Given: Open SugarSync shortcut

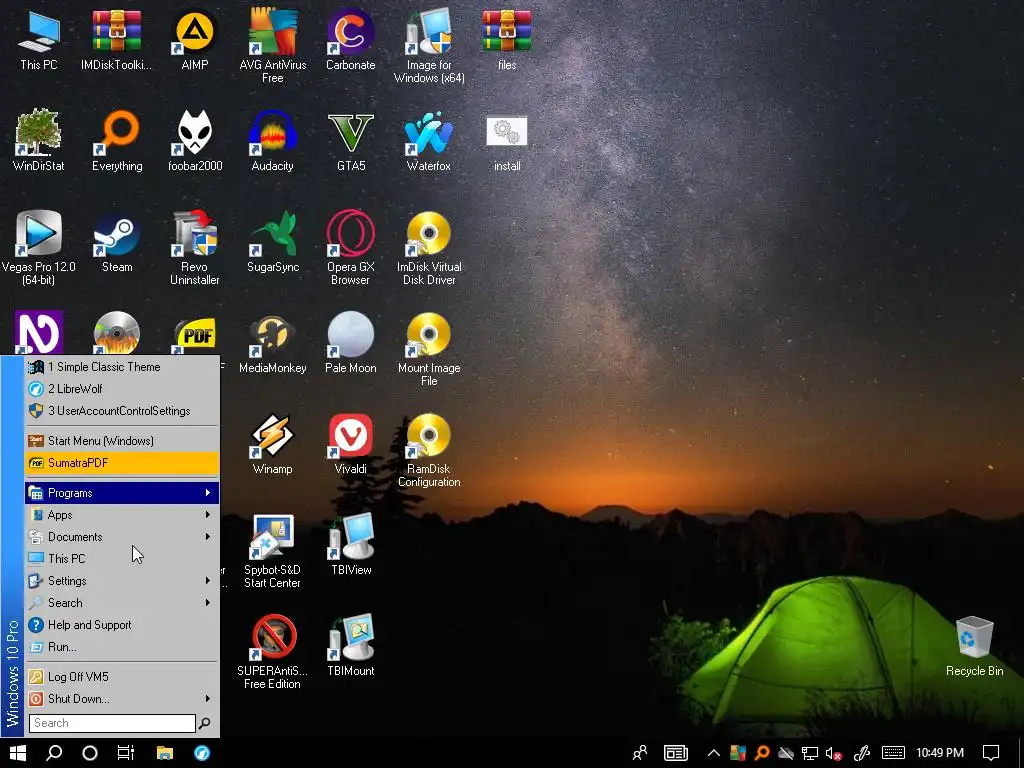Looking at the screenshot, I should pyautogui.click(x=273, y=241).
